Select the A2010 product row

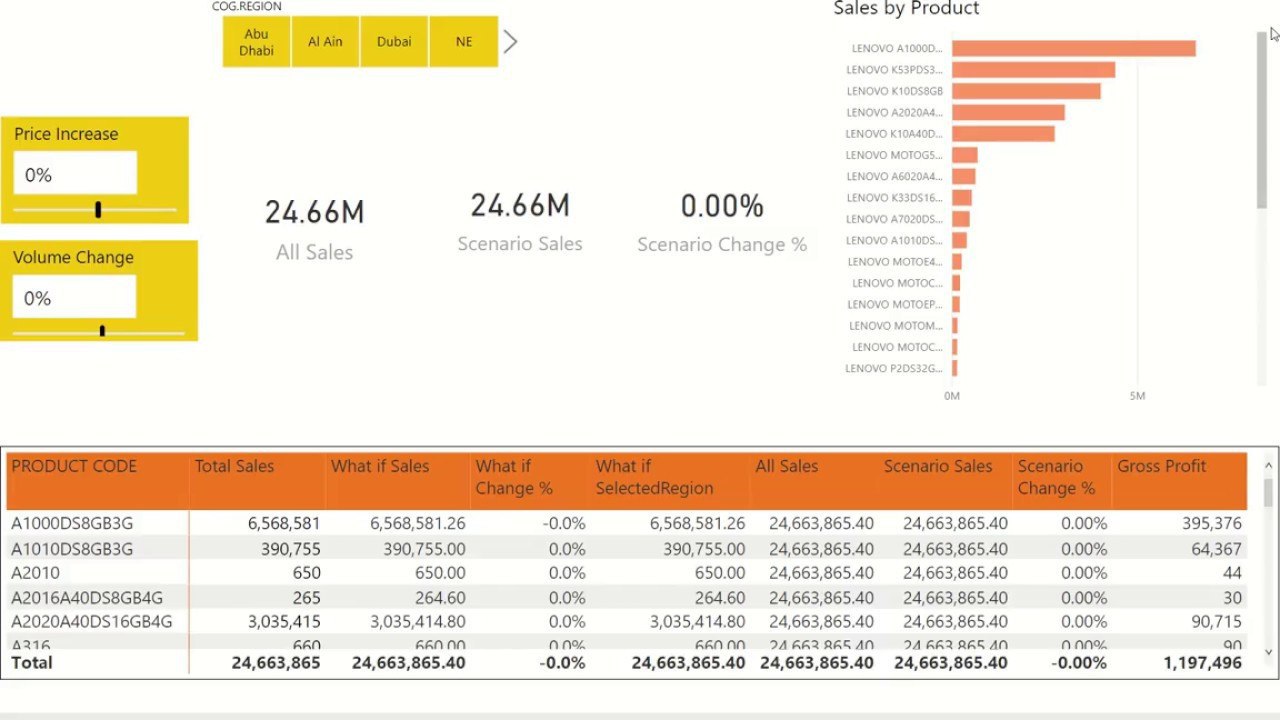tap(626, 573)
